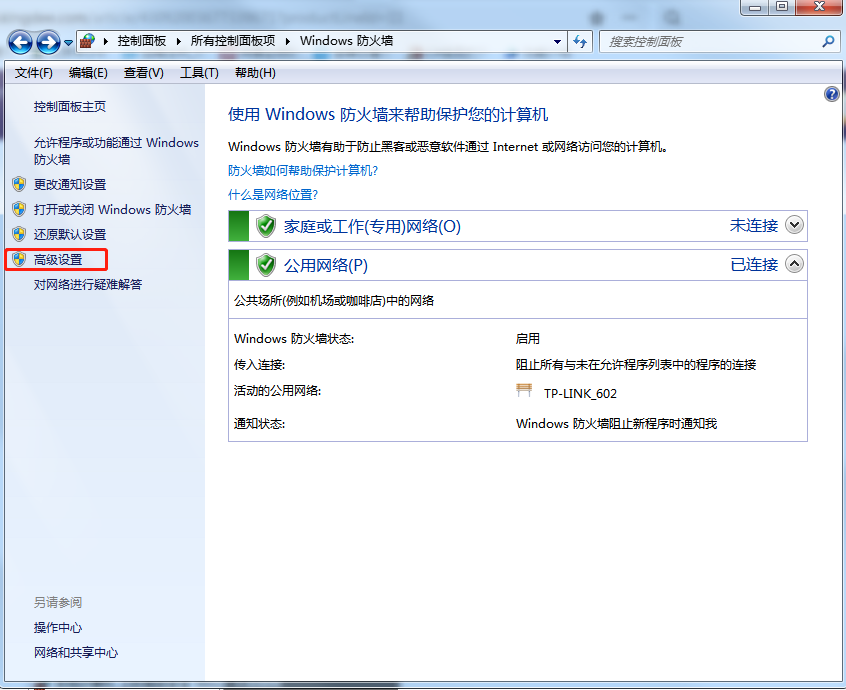Select 通知状态: label

(x=260, y=423)
